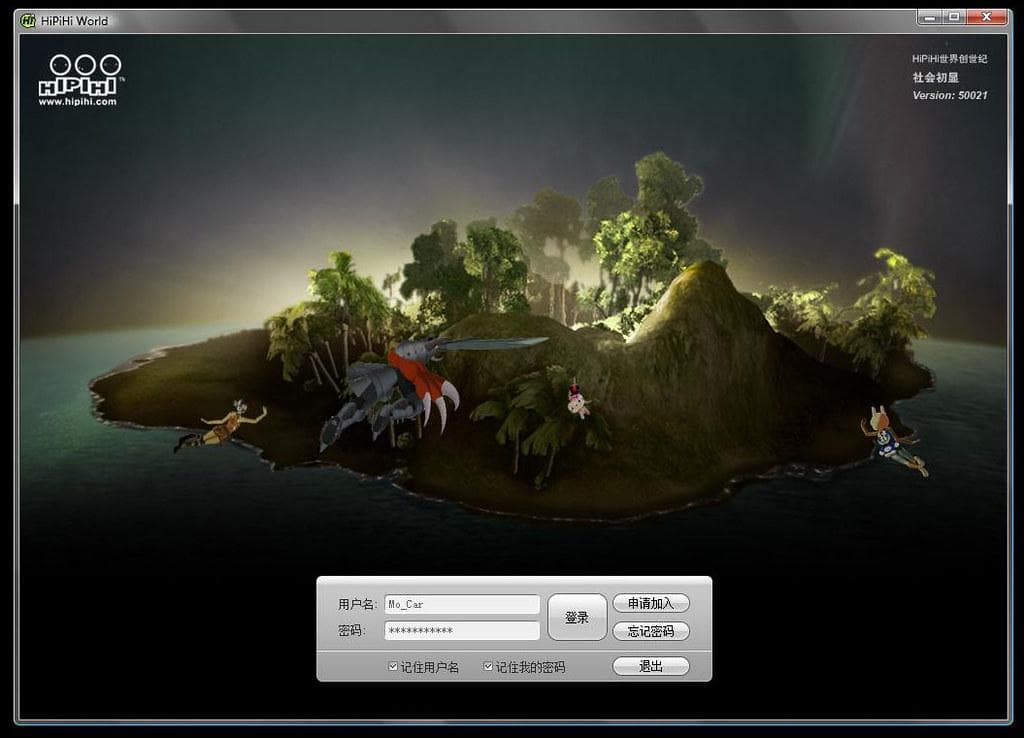Click the floating avatar on the right side
Viewport: 1024px width, 738px height.
click(x=888, y=437)
